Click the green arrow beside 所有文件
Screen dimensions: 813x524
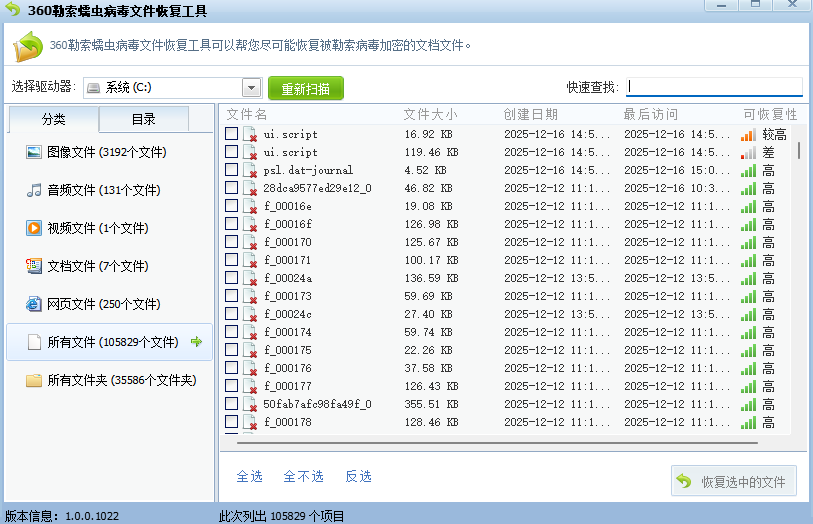pyautogui.click(x=196, y=342)
